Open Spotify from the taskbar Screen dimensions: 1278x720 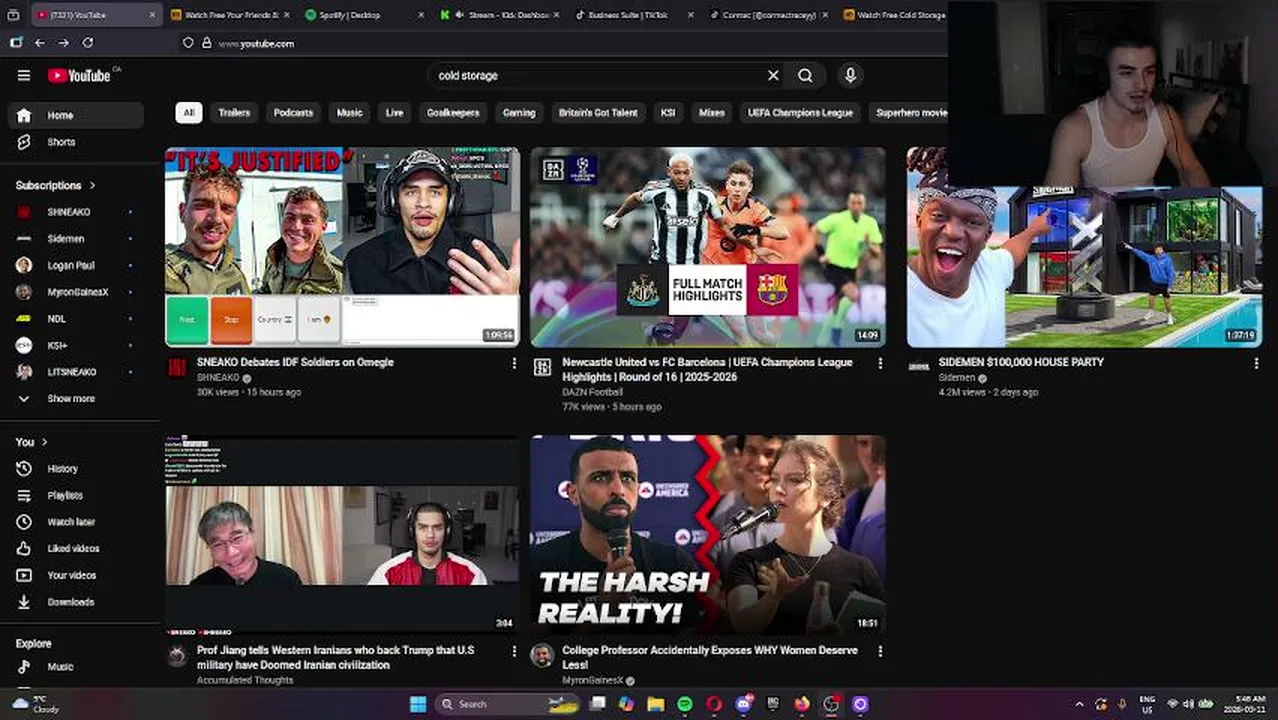685,704
